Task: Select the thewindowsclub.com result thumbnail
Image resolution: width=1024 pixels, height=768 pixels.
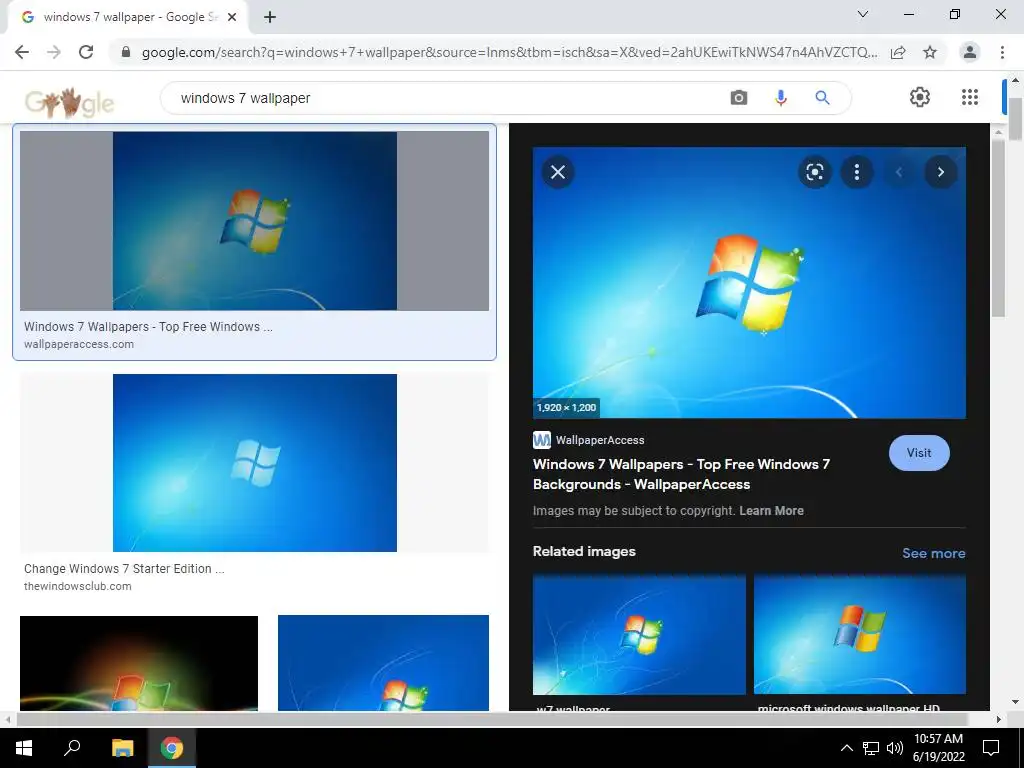Action: tap(254, 463)
